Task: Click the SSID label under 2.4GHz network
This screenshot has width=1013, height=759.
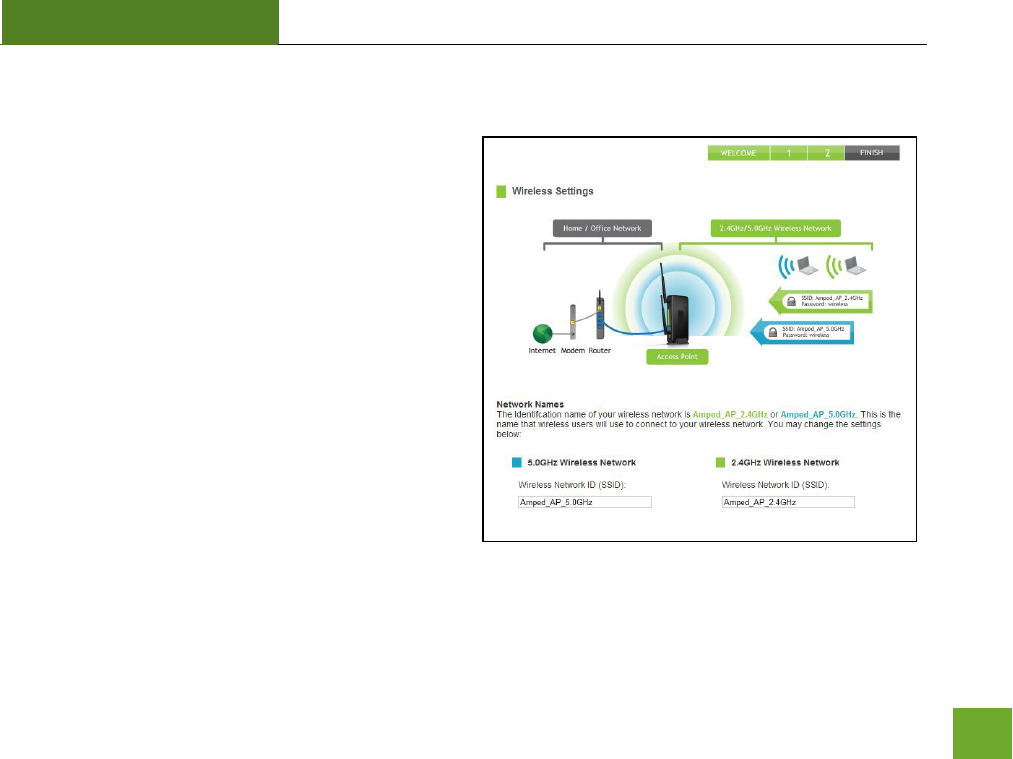Action: pos(775,484)
